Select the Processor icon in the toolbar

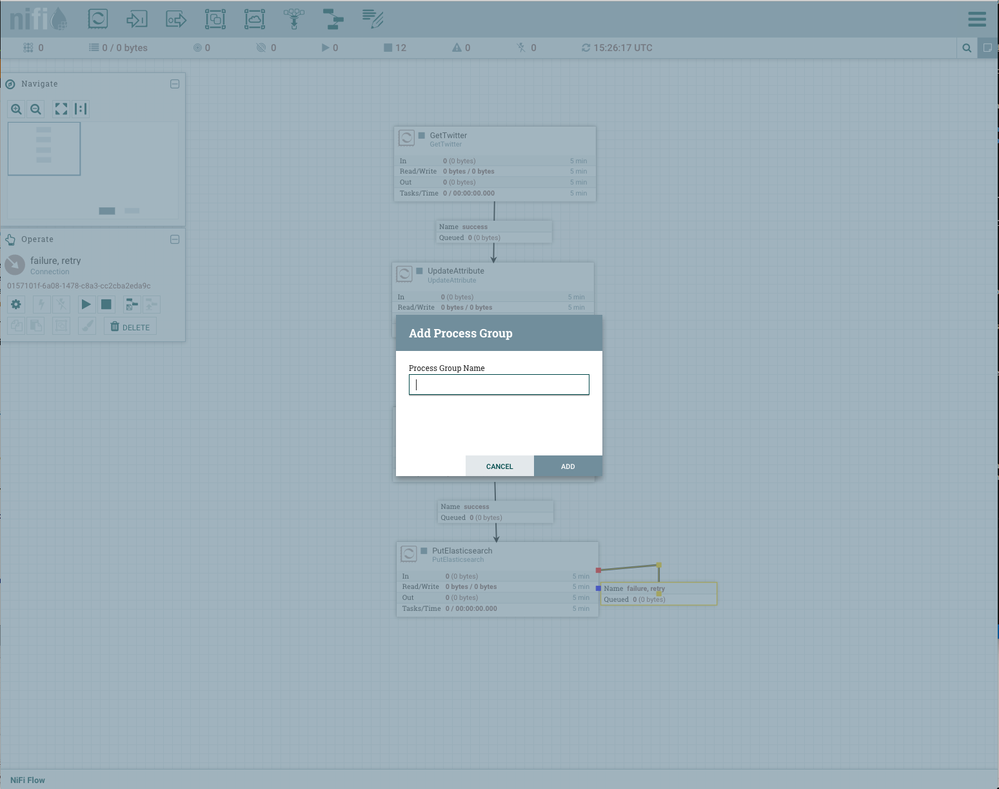[97, 18]
